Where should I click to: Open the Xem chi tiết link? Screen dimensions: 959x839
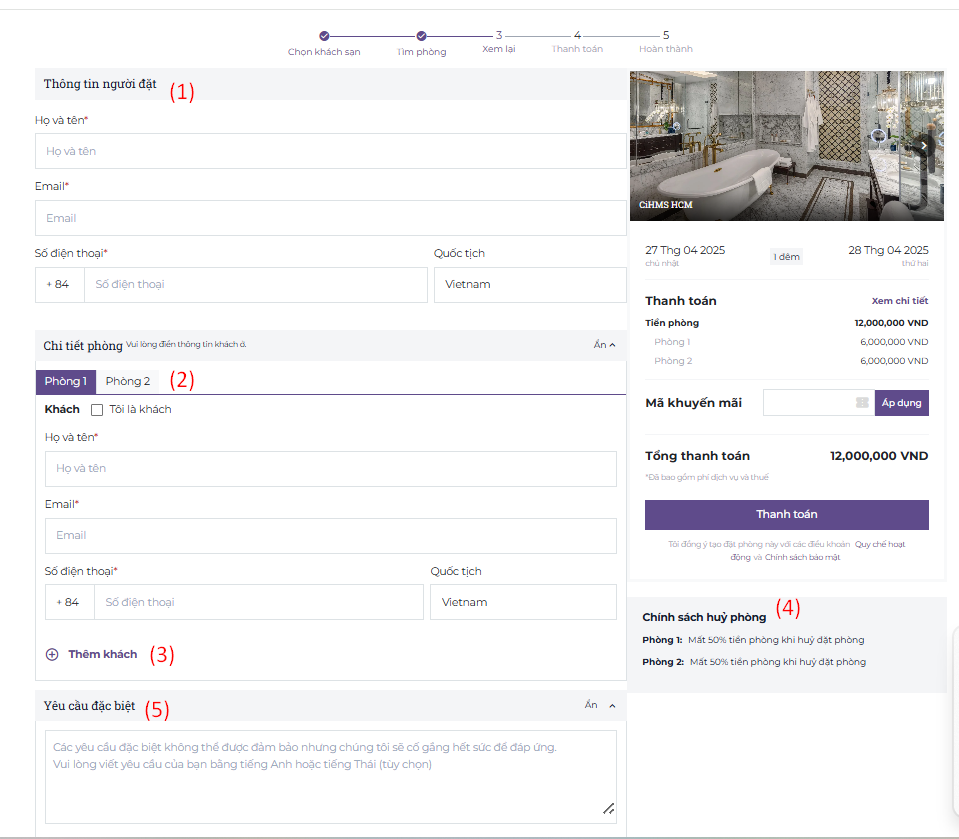[899, 301]
